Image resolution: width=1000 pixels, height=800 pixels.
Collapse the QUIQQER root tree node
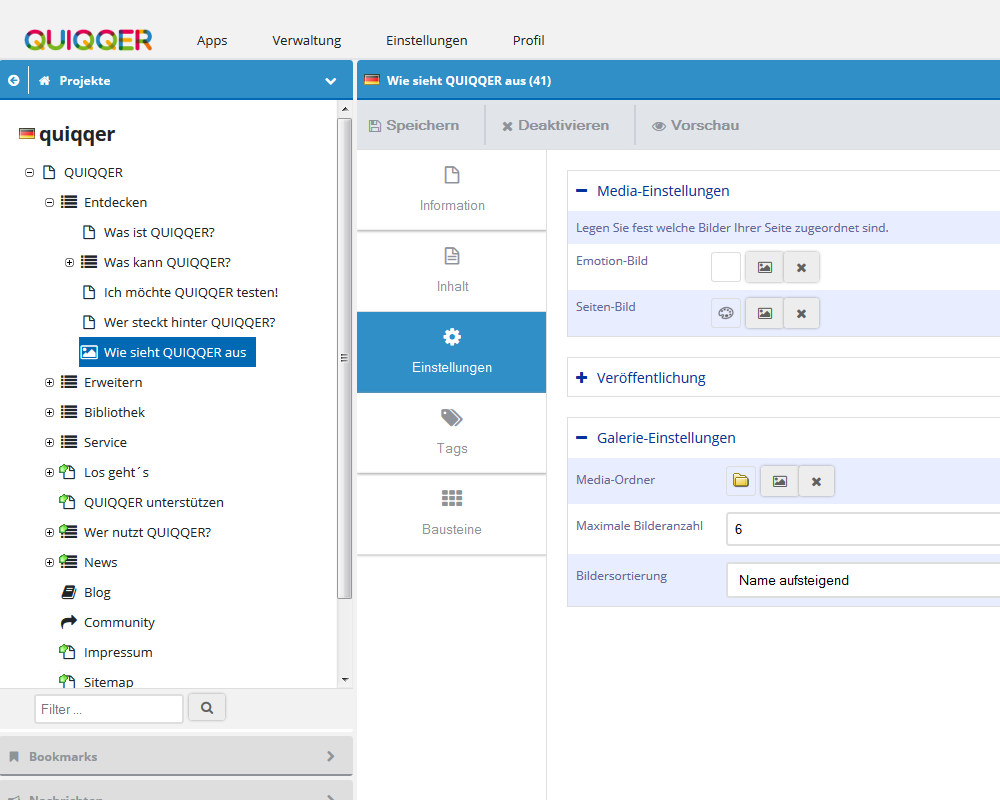[29, 172]
